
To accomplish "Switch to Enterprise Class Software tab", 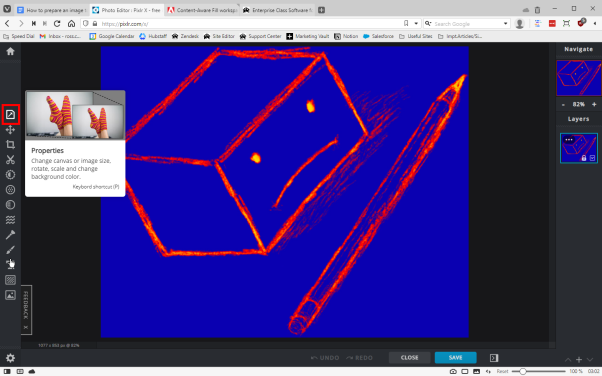I will 278,10.
